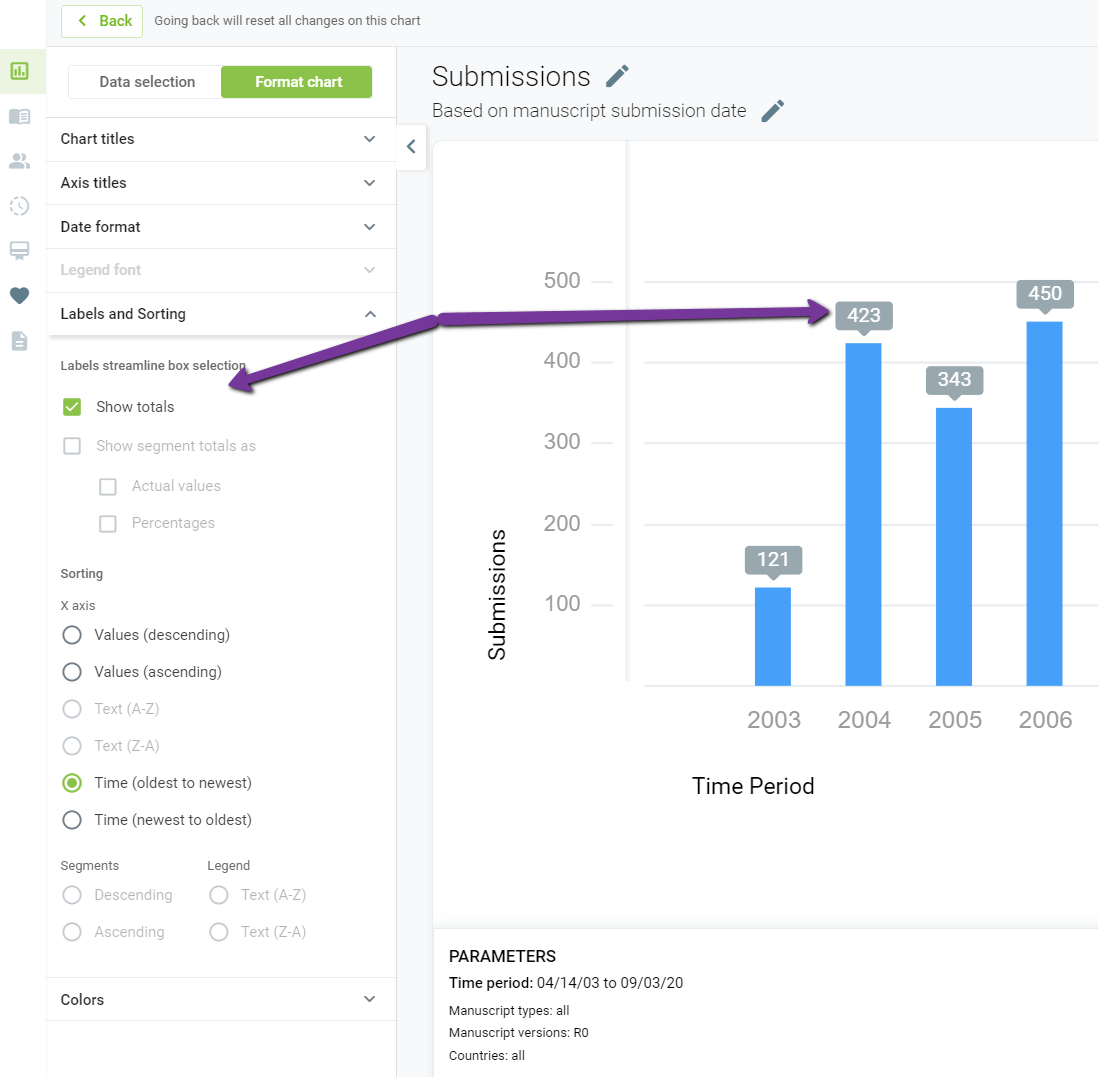Open the people group sidebar icon
This screenshot has height=1077, width=1098.
point(20,161)
